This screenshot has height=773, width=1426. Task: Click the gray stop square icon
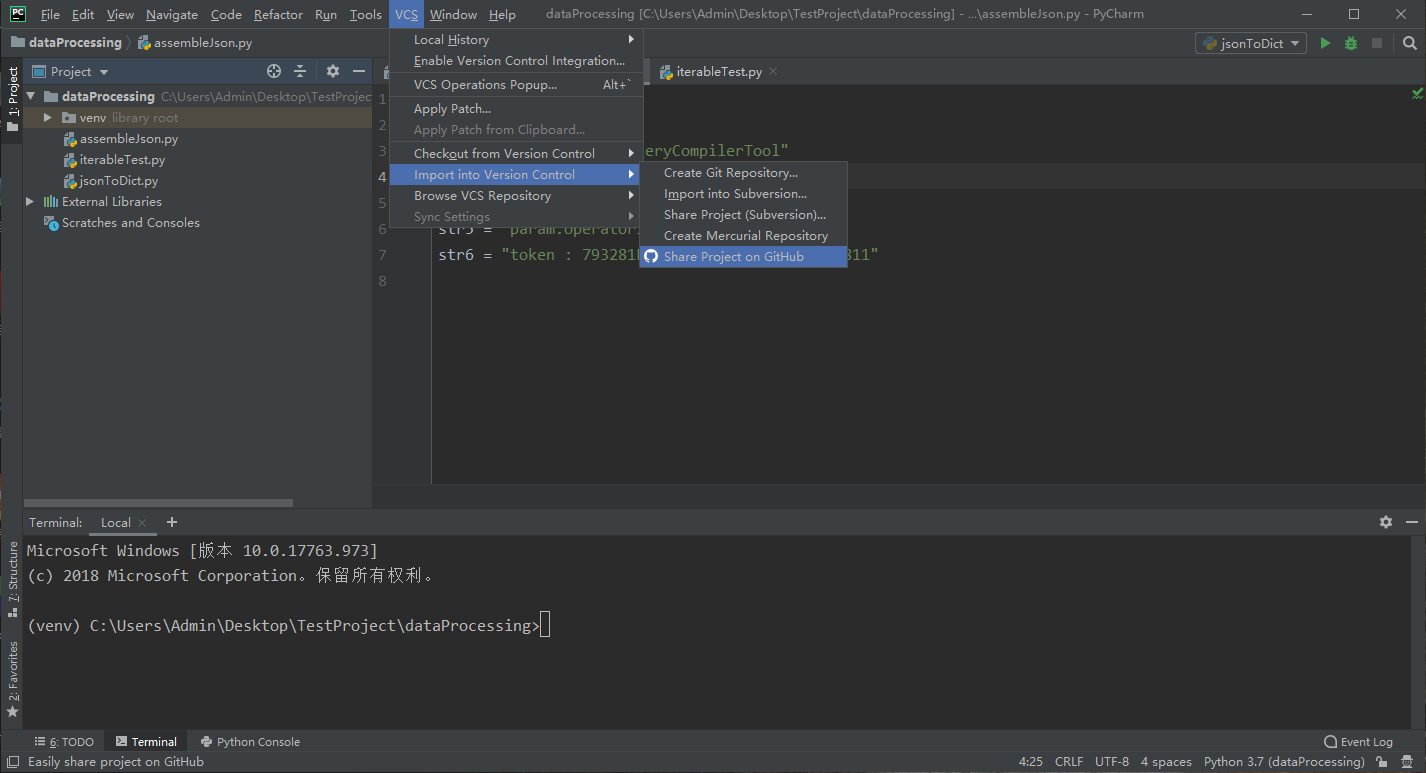point(1377,43)
